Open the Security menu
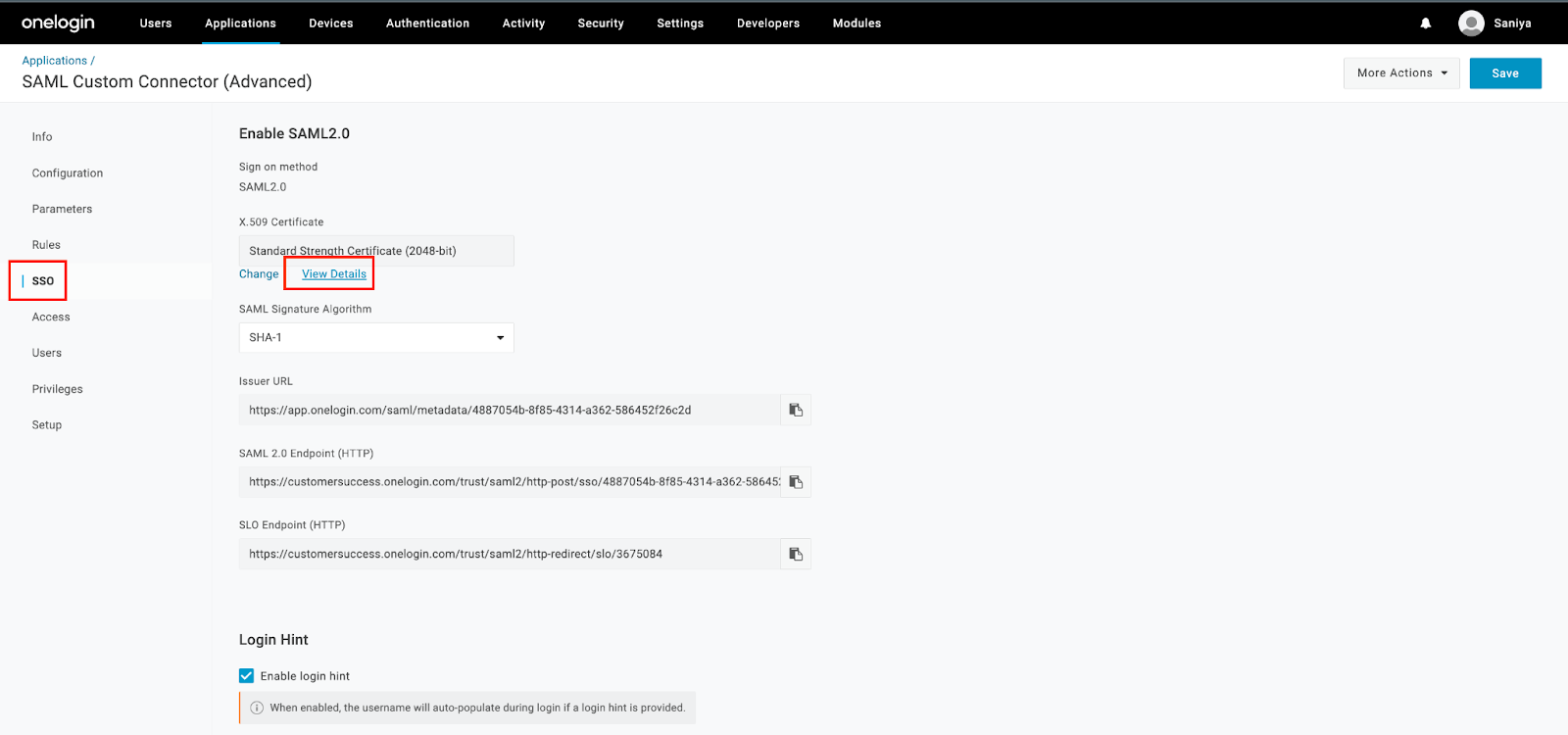 601,24
